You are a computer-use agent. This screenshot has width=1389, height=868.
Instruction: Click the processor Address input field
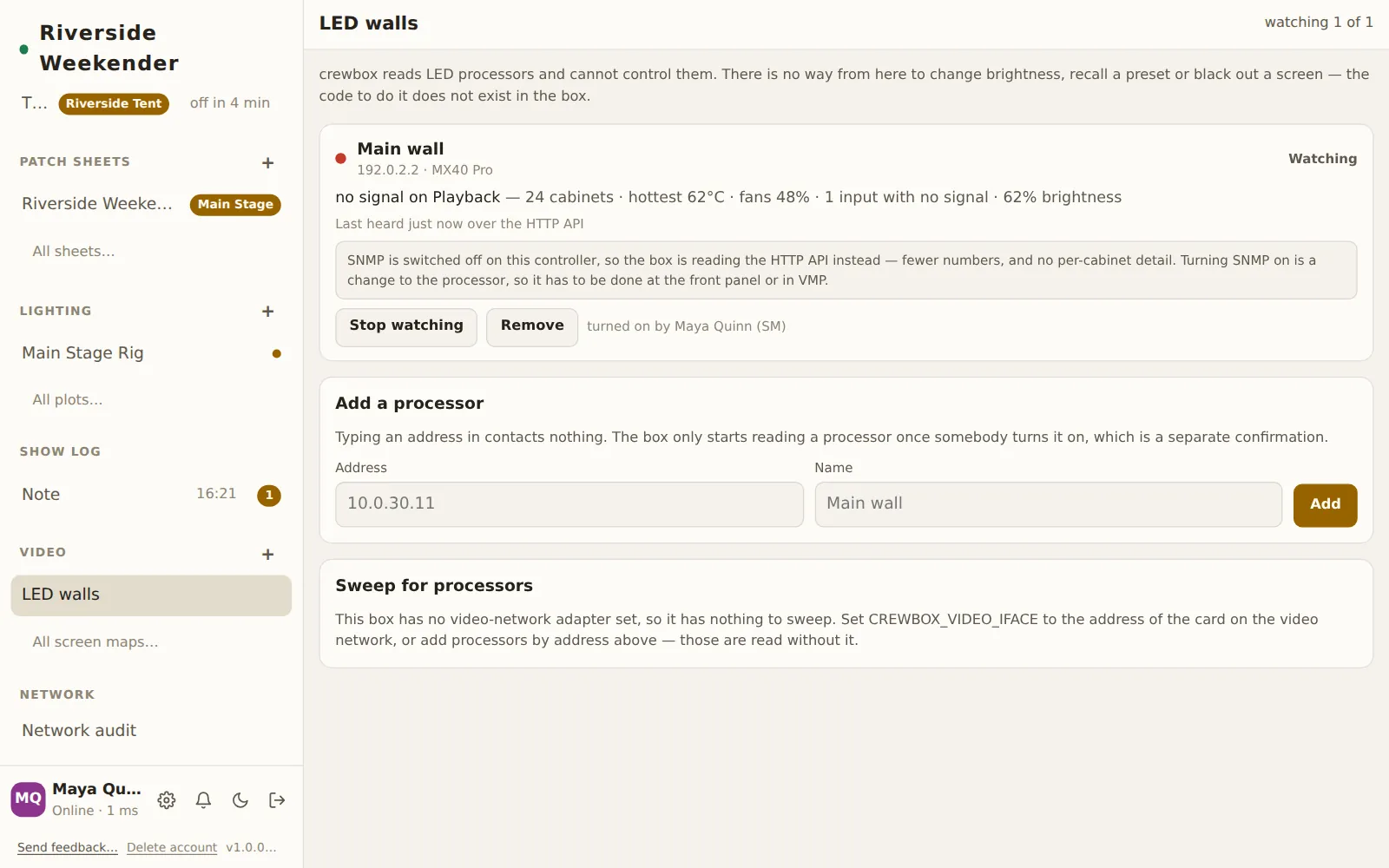point(569,504)
